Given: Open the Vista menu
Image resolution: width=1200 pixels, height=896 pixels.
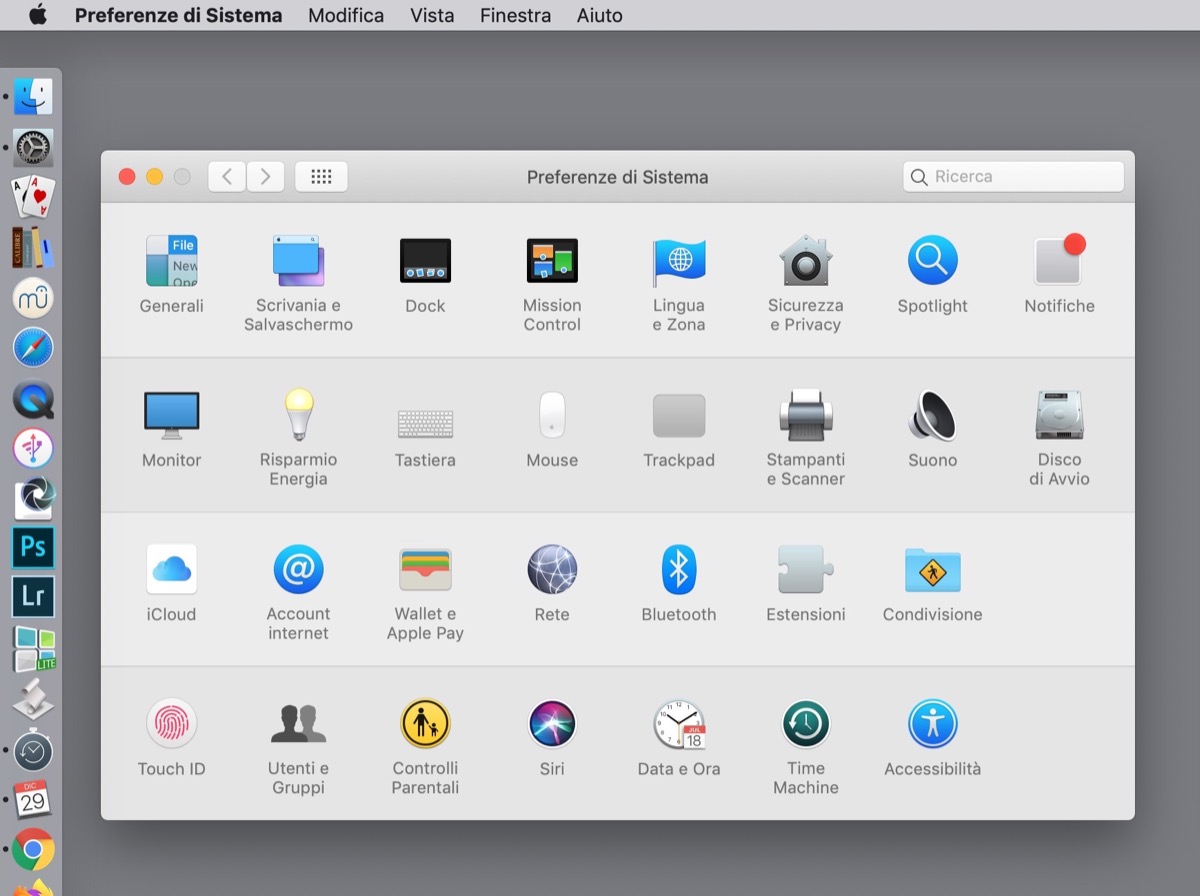Looking at the screenshot, I should pyautogui.click(x=432, y=15).
